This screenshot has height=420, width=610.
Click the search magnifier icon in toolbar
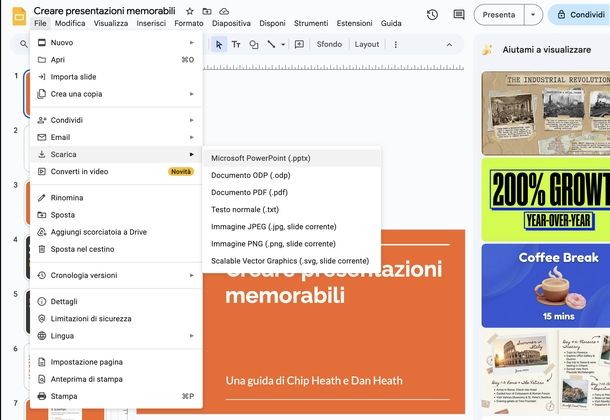(24, 44)
